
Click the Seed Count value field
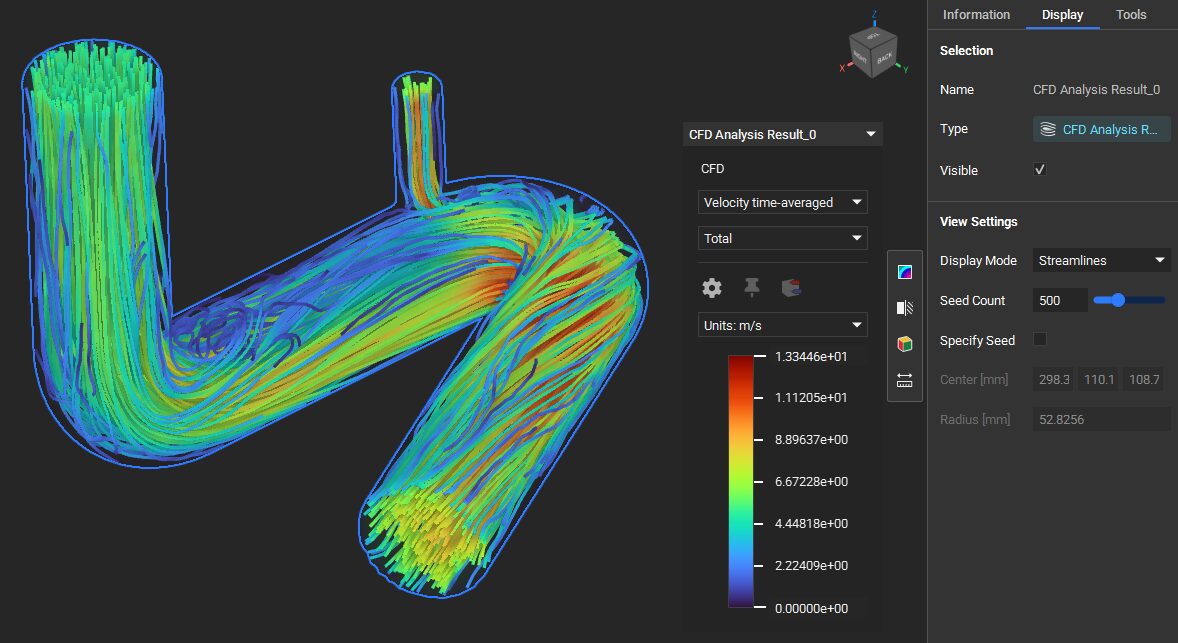(1059, 300)
